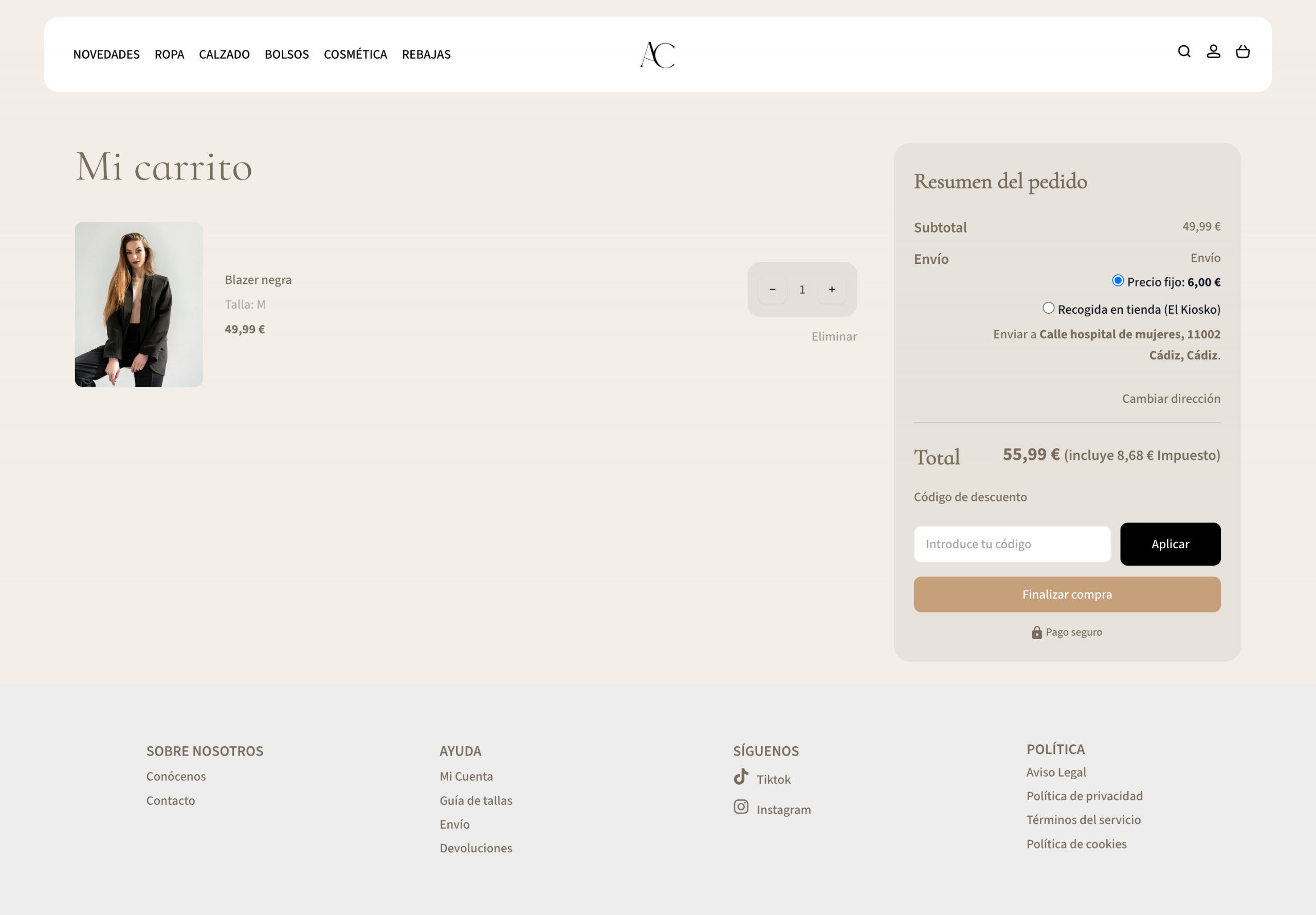Apply discount code with Aplicar
The image size is (1316, 915).
pos(1169,544)
